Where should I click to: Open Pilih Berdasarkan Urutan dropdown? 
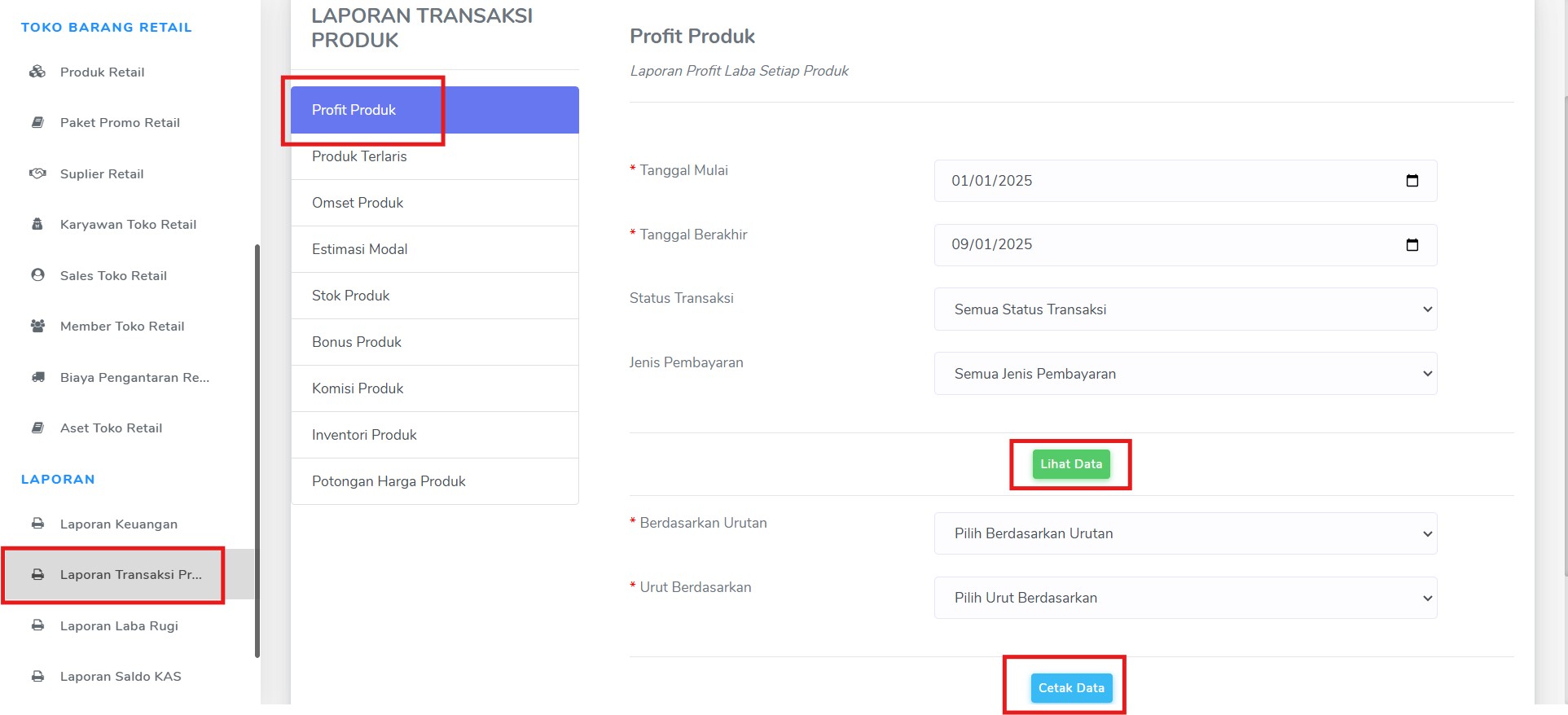1185,533
